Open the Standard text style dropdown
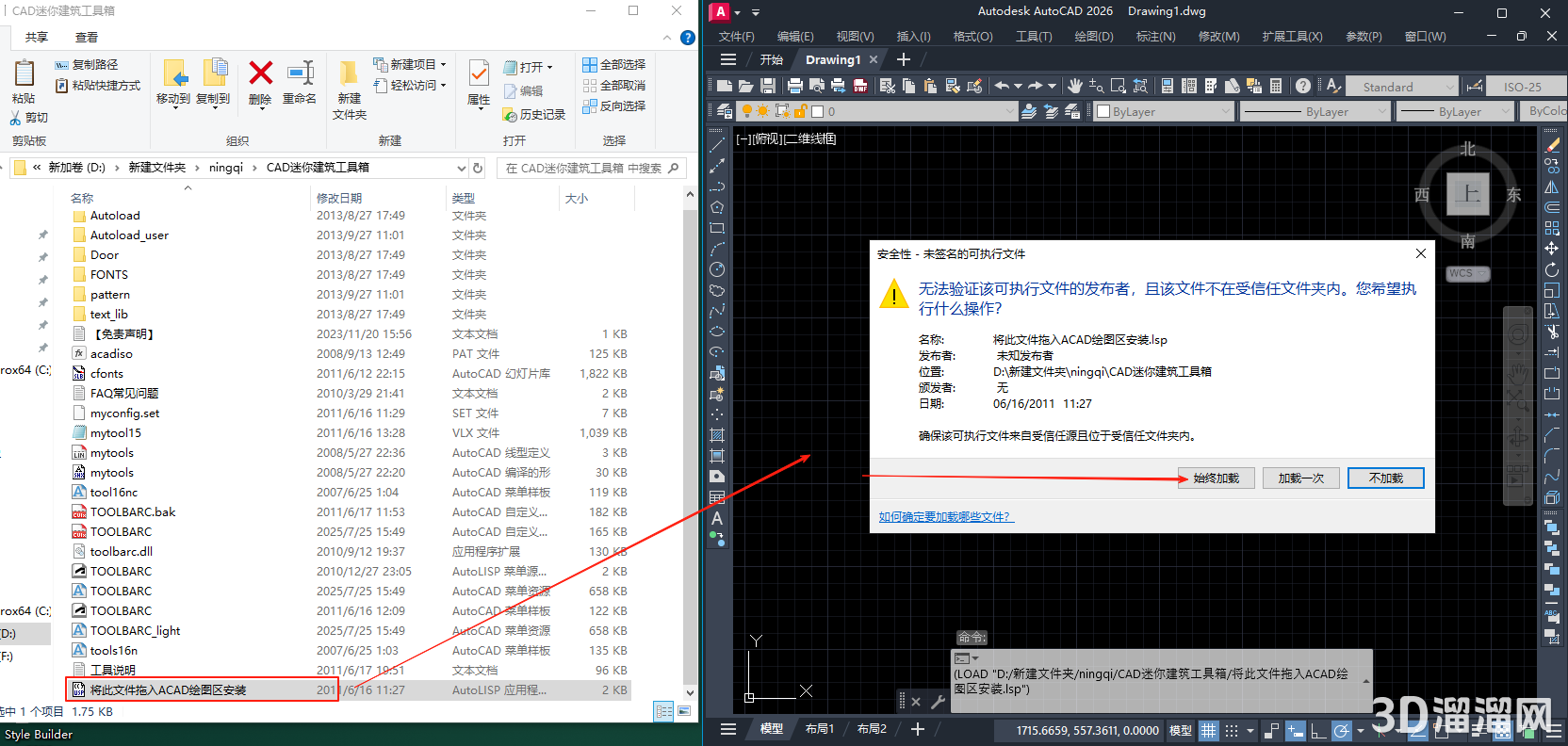Image resolution: width=1568 pixels, height=746 pixels. tap(1450, 87)
